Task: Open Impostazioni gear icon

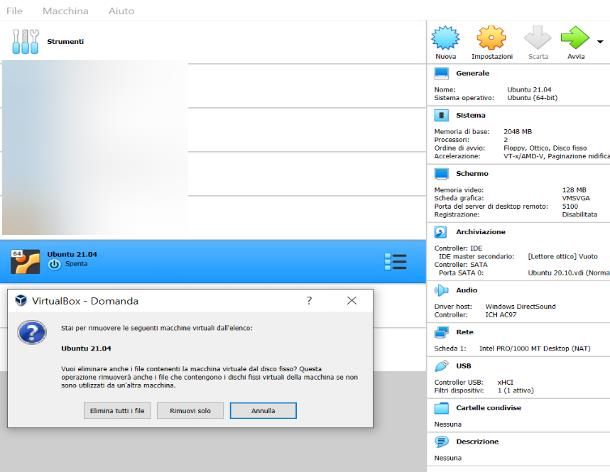Action: (x=491, y=38)
